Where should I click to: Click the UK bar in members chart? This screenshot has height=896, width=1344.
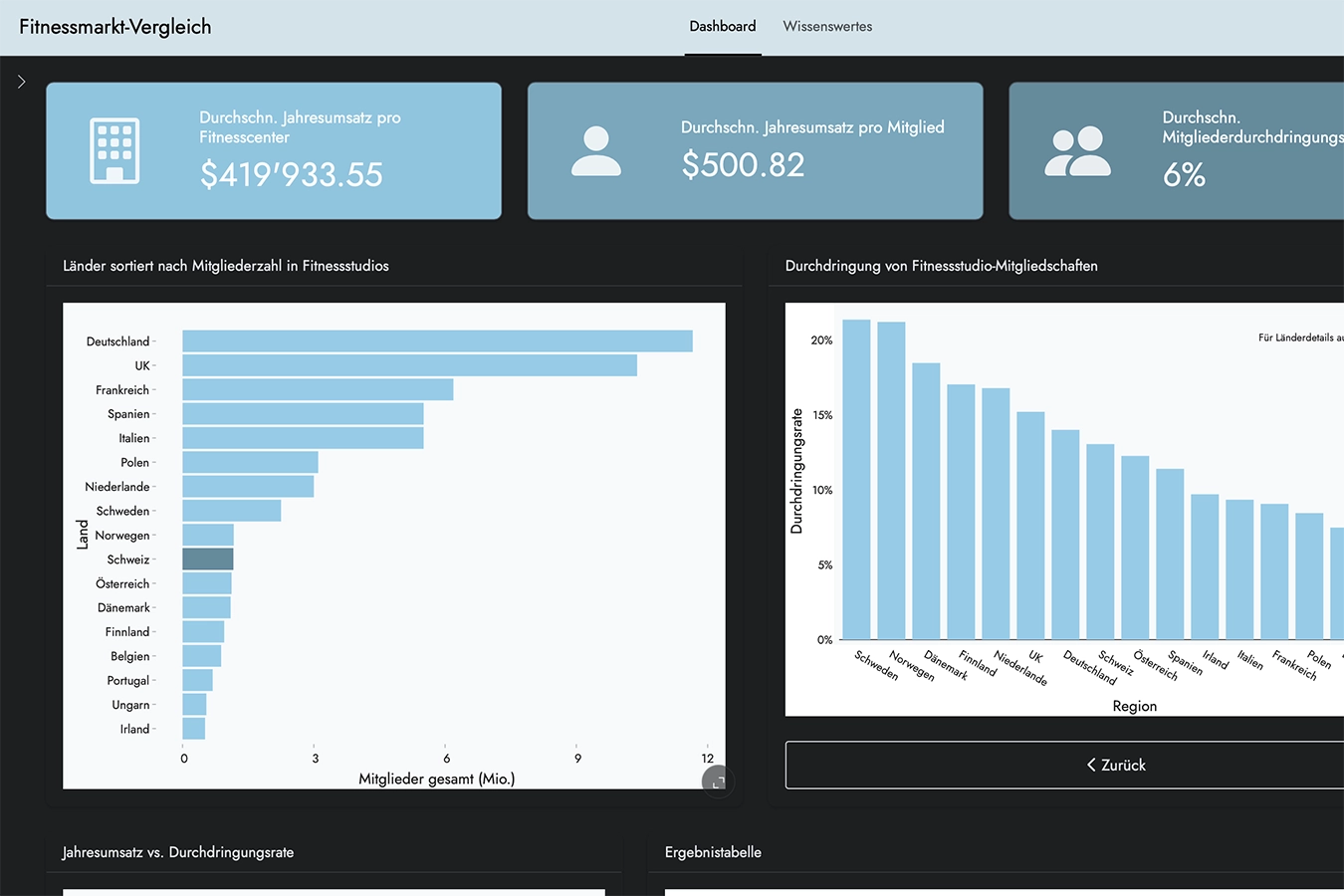click(409, 365)
